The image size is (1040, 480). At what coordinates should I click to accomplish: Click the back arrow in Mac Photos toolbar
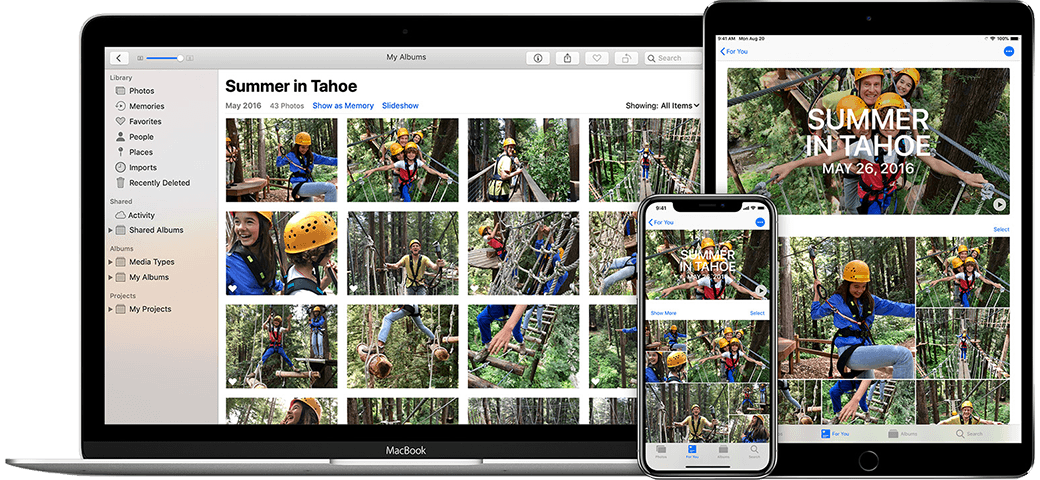point(119,58)
